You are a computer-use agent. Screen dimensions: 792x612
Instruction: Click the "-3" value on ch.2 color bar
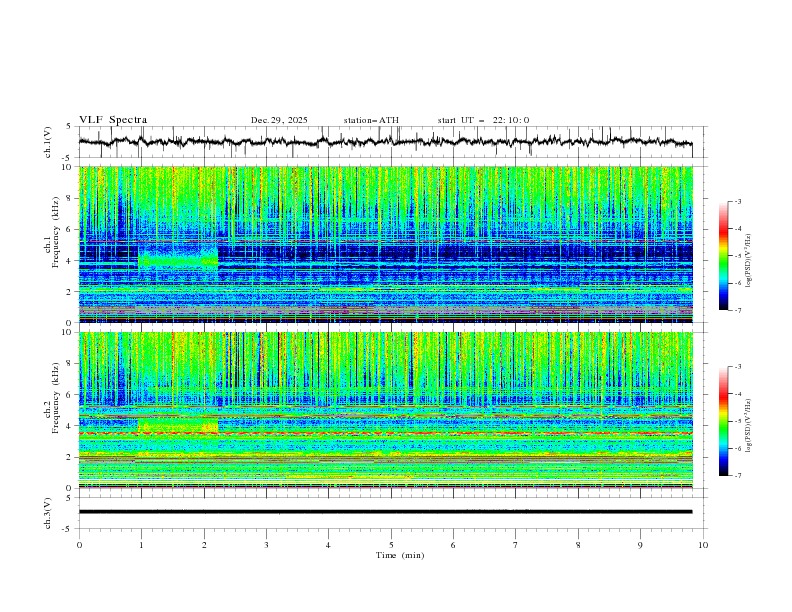pyautogui.click(x=738, y=367)
